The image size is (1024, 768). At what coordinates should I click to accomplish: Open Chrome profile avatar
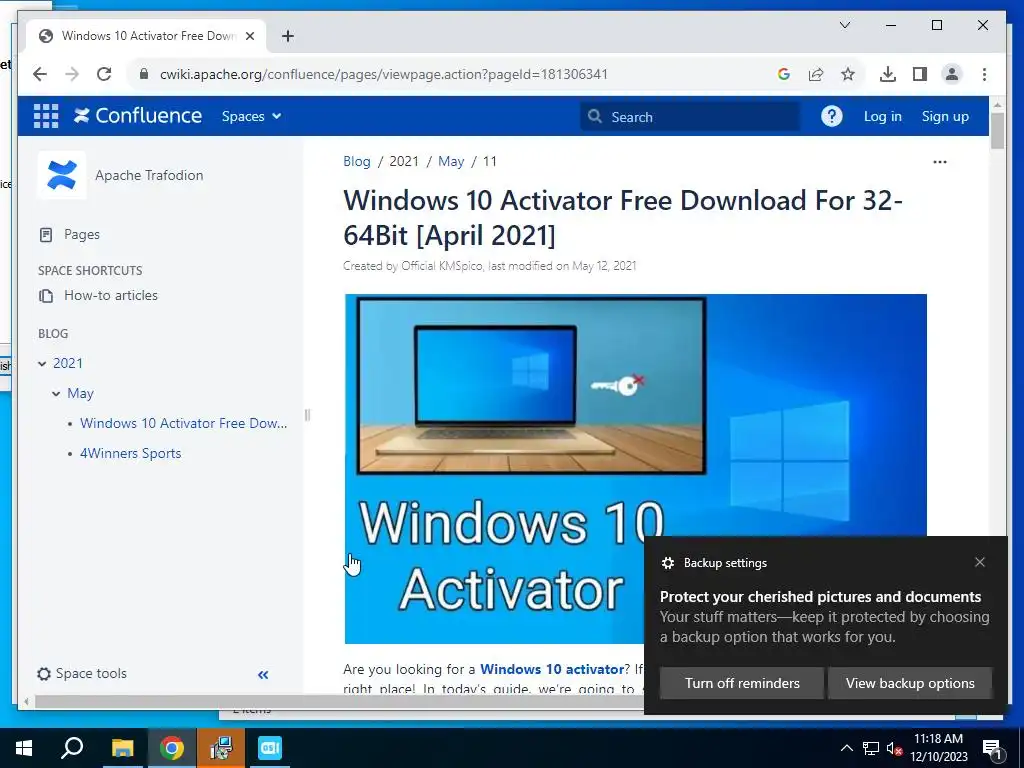(x=952, y=74)
